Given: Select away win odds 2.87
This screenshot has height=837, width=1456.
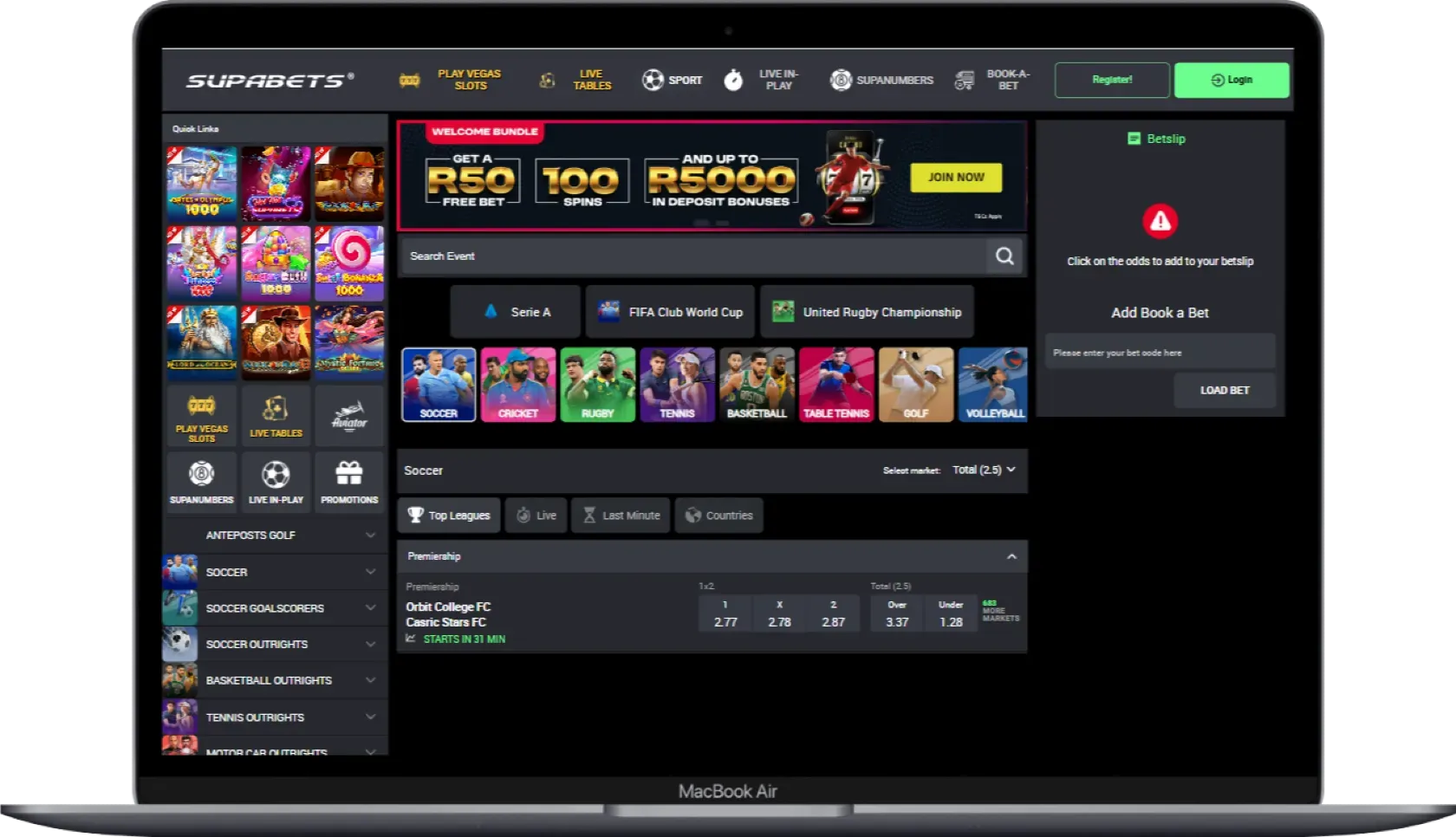Looking at the screenshot, I should tap(833, 613).
